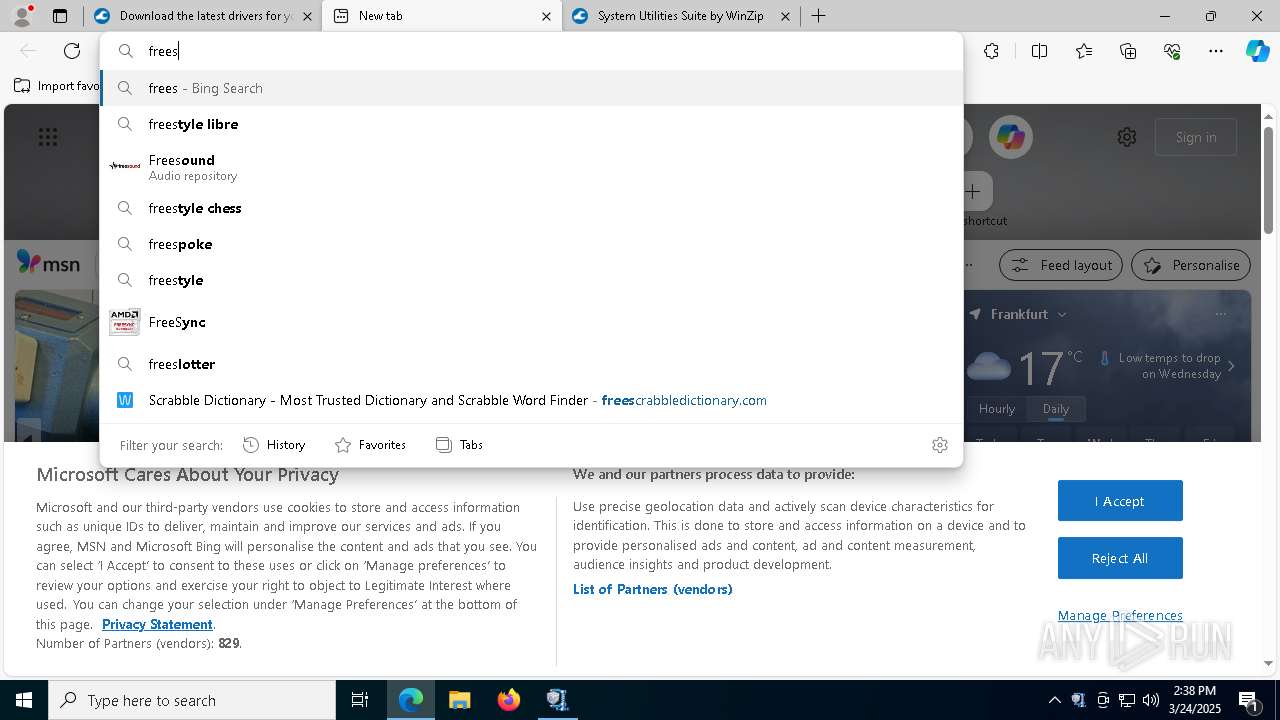The image size is (1280, 720).
Task: Open the Favorites star icon in toolbar
Action: click(1084, 51)
